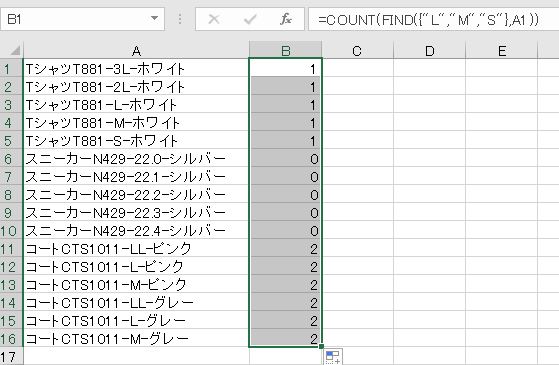Viewport: 559px width, 365px height.
Task: Open Insert Function fx dialog
Action: coord(286,19)
